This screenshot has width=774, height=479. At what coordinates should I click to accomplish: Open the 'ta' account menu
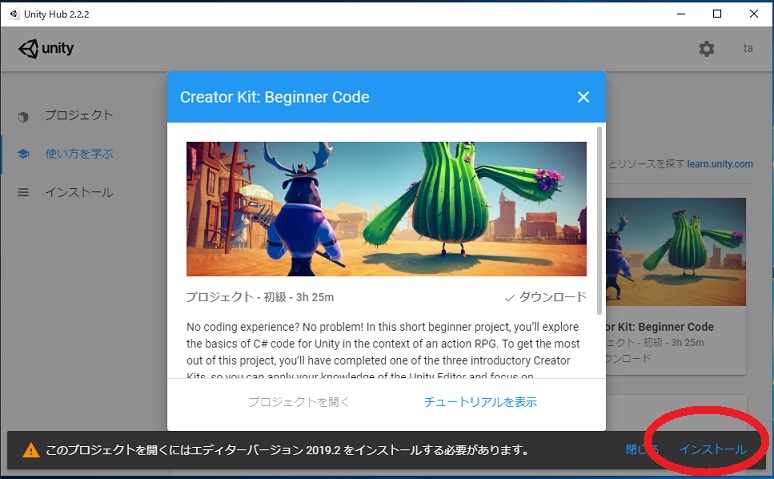[x=748, y=48]
